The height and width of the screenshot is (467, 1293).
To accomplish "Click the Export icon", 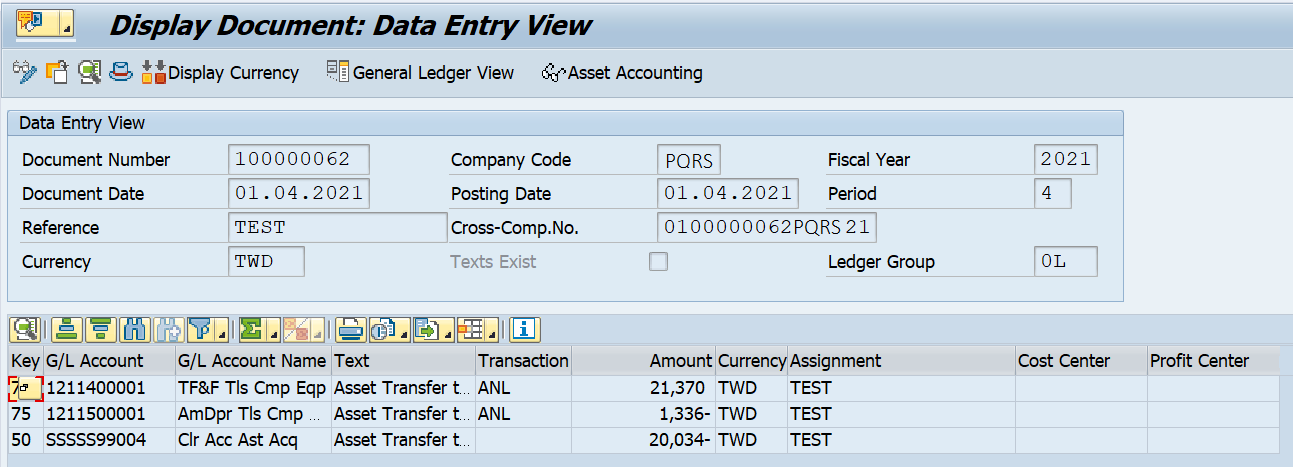I will (429, 328).
